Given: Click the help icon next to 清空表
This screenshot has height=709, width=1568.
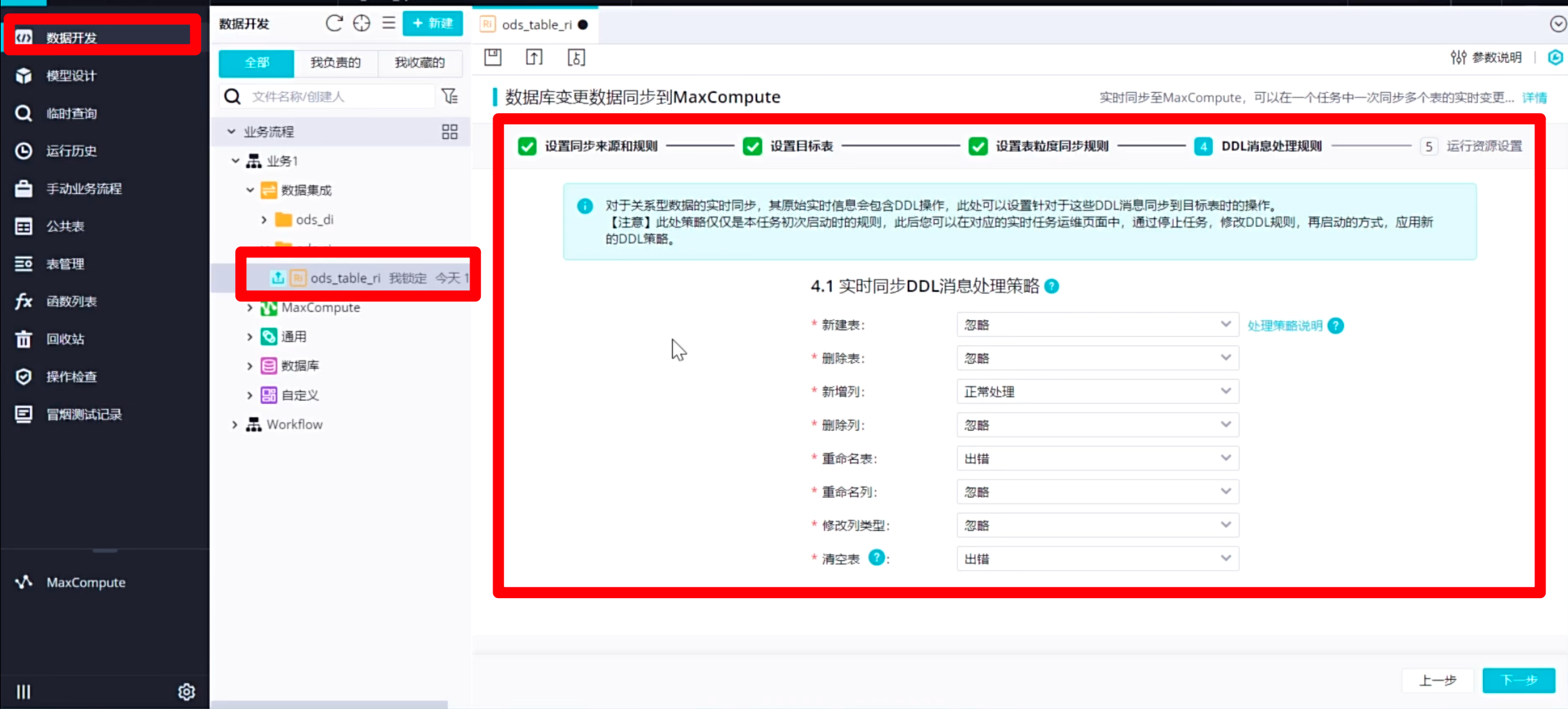Looking at the screenshot, I should (876, 558).
